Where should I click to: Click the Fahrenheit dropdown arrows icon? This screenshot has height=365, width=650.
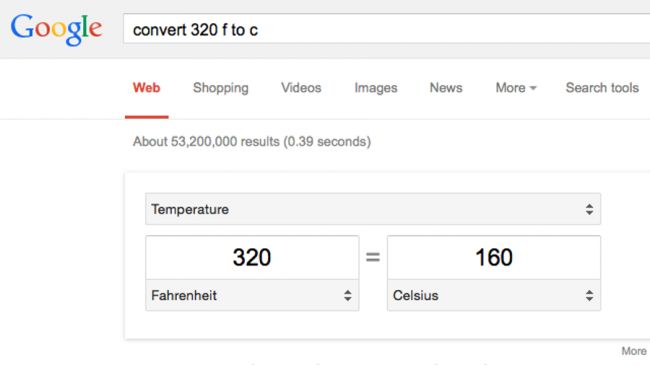347,295
